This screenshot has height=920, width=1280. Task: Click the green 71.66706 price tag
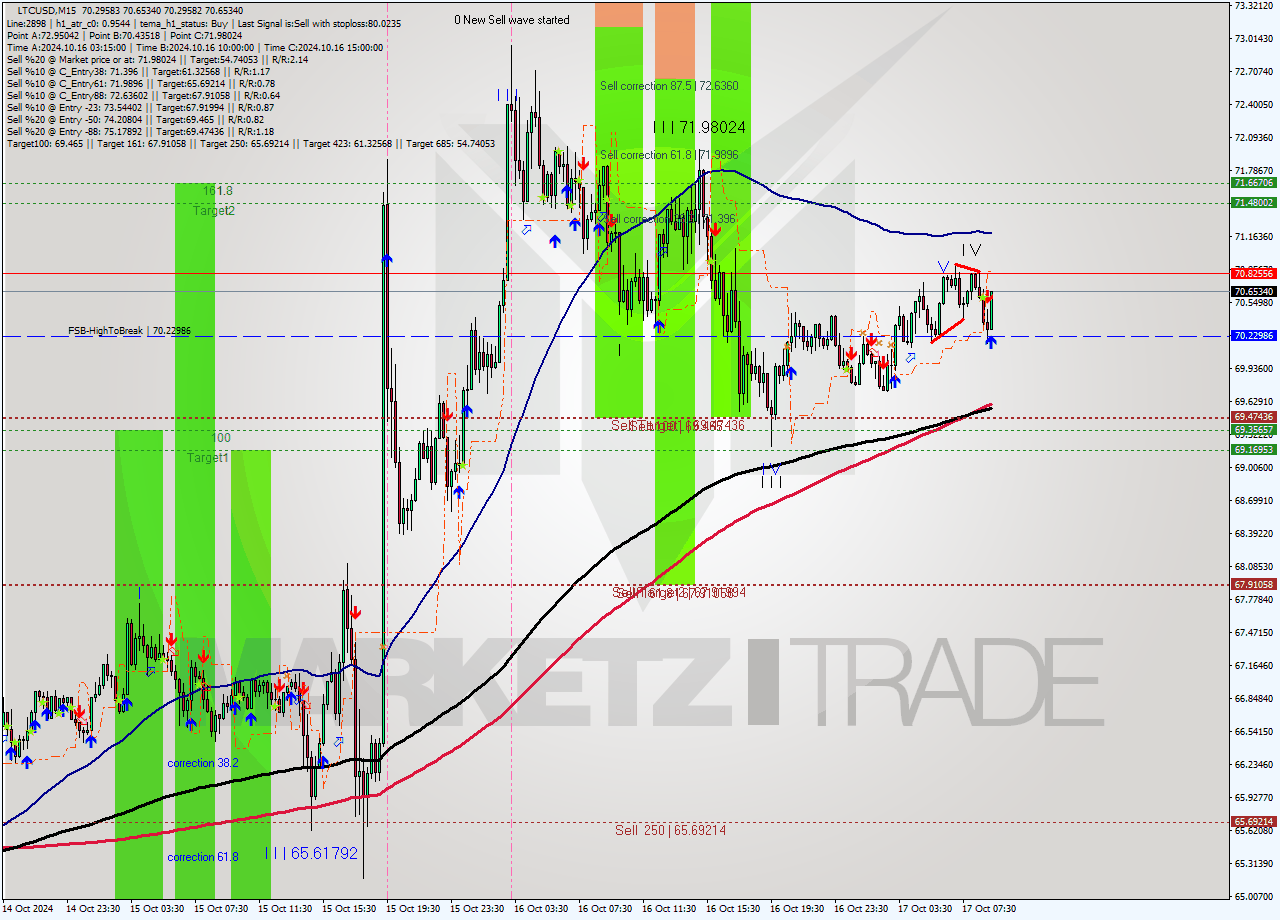(1253, 183)
